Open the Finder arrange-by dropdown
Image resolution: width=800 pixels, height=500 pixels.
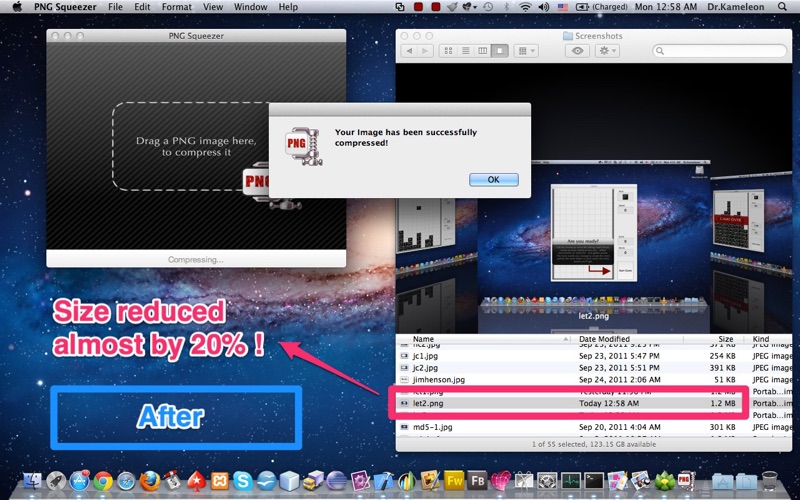click(526, 51)
